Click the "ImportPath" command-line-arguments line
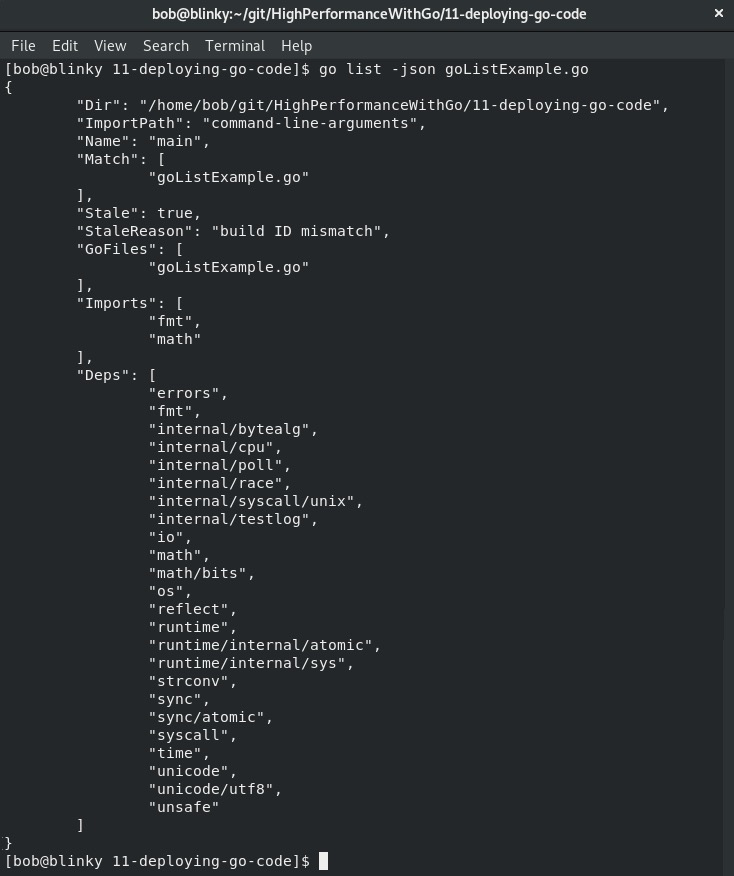Image resolution: width=734 pixels, height=876 pixels. point(251,123)
